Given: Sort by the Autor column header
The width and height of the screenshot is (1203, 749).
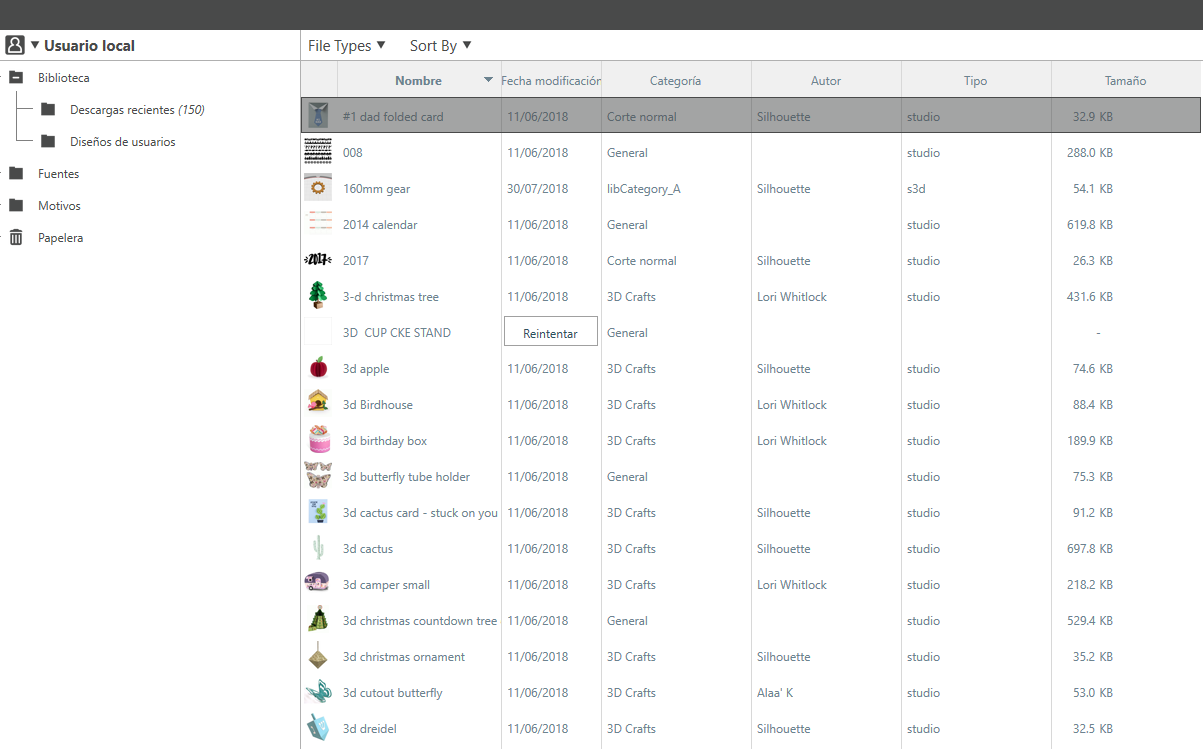Looking at the screenshot, I should (826, 81).
